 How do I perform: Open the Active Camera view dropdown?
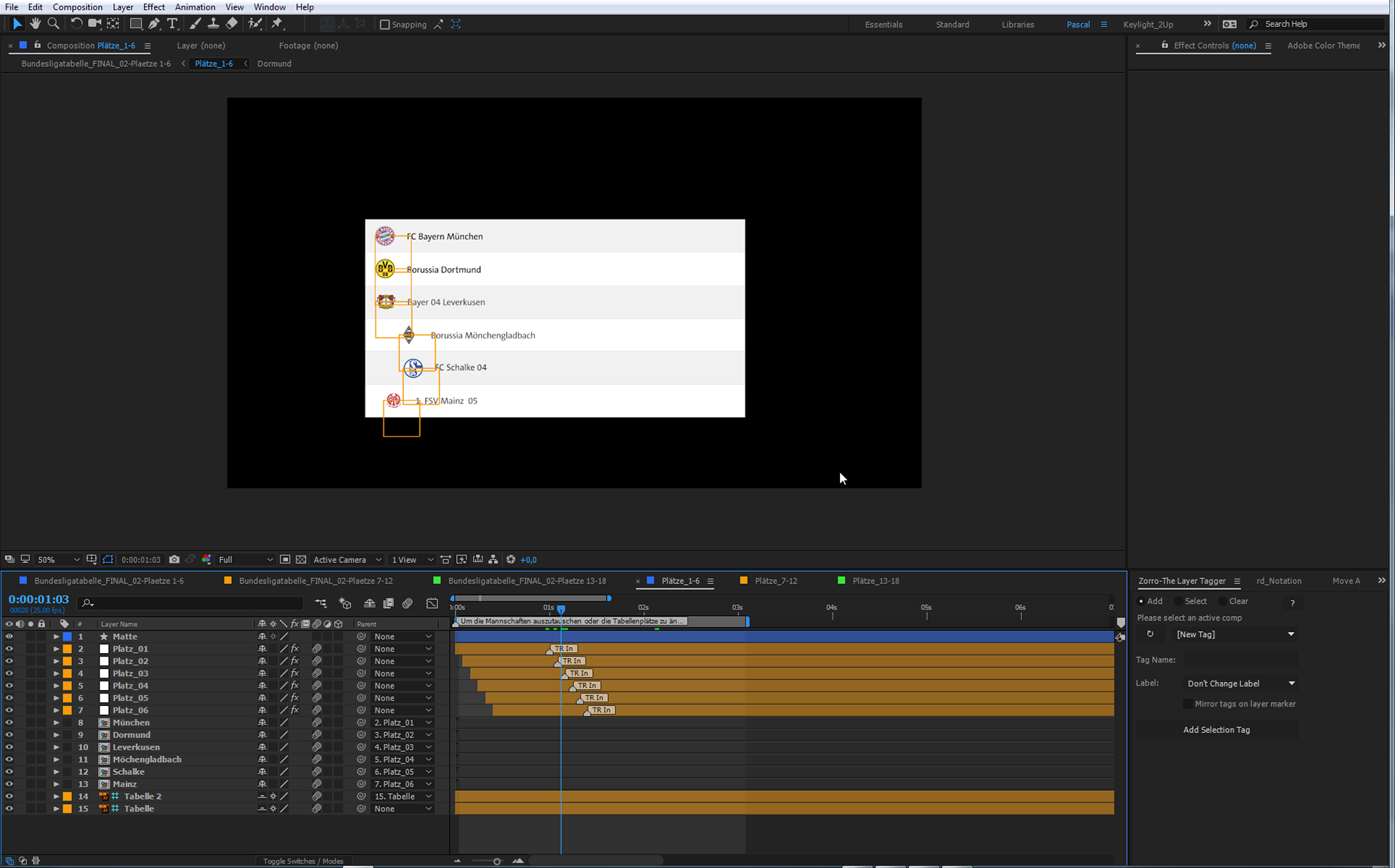347,559
